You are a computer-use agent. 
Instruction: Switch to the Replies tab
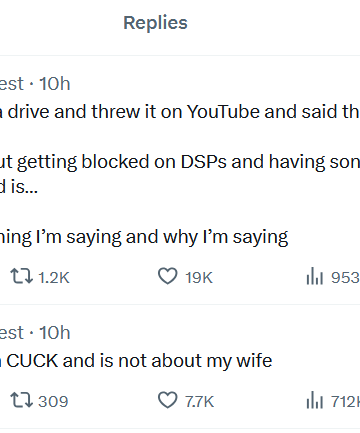click(155, 23)
